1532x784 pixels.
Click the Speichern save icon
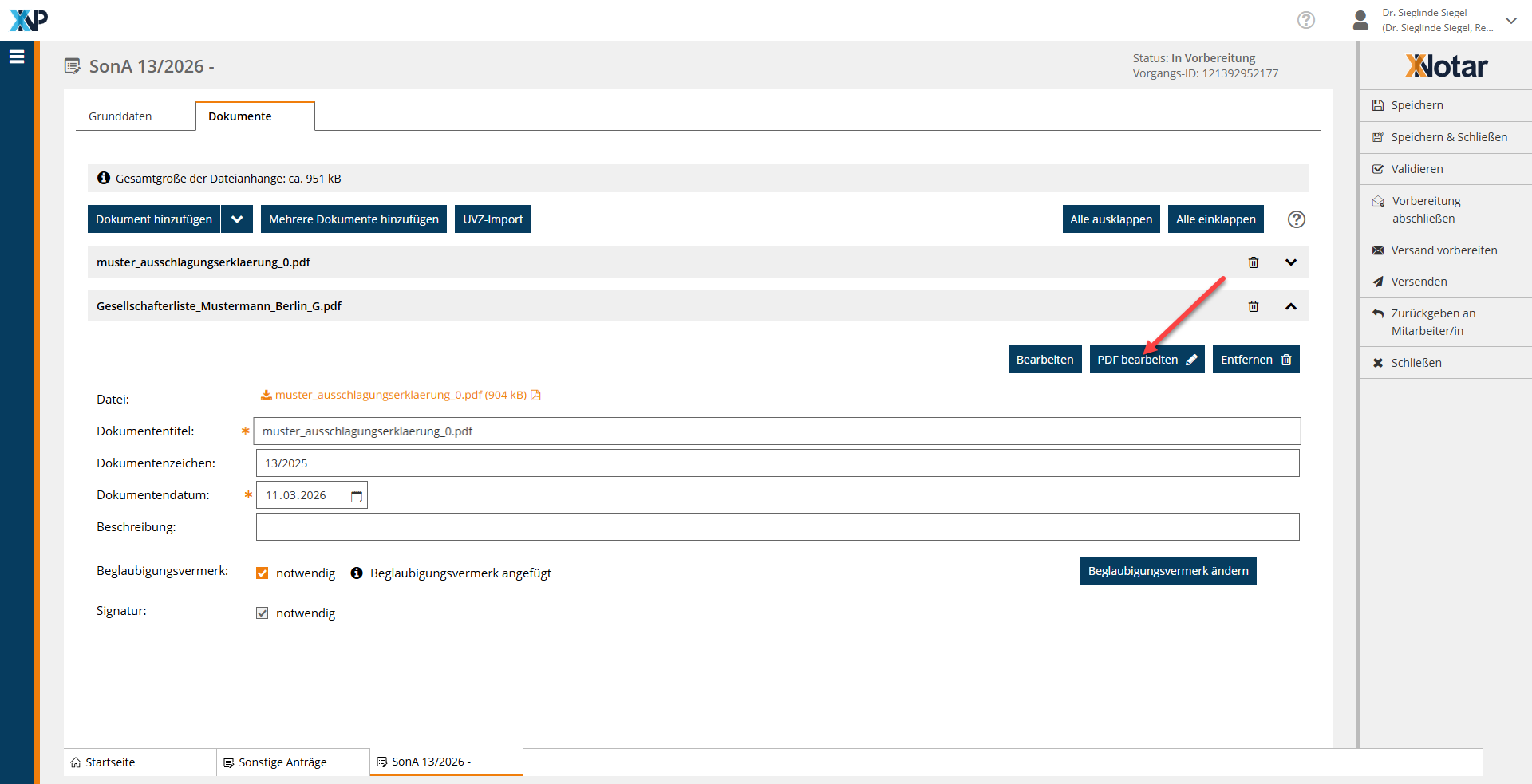(1378, 105)
